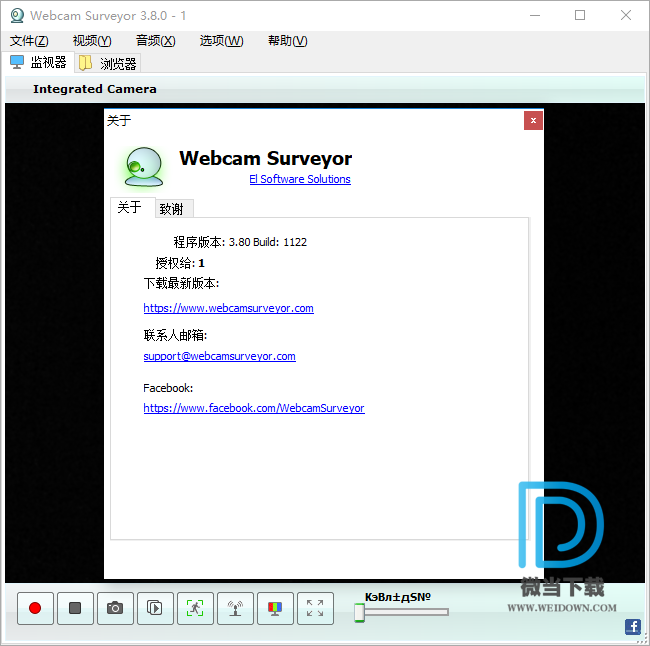The height and width of the screenshot is (646, 650).
Task: Click the Facebook: label in the dialog
Action: (x=168, y=388)
